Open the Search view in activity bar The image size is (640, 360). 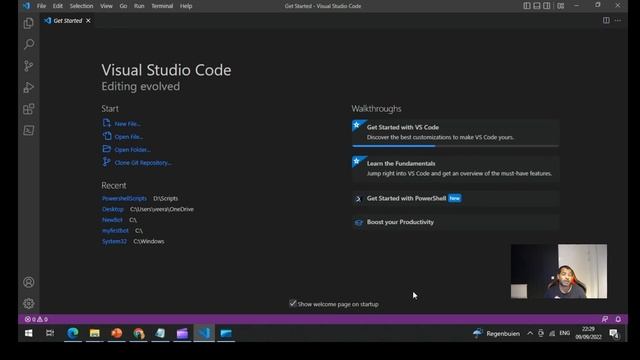coord(29,44)
